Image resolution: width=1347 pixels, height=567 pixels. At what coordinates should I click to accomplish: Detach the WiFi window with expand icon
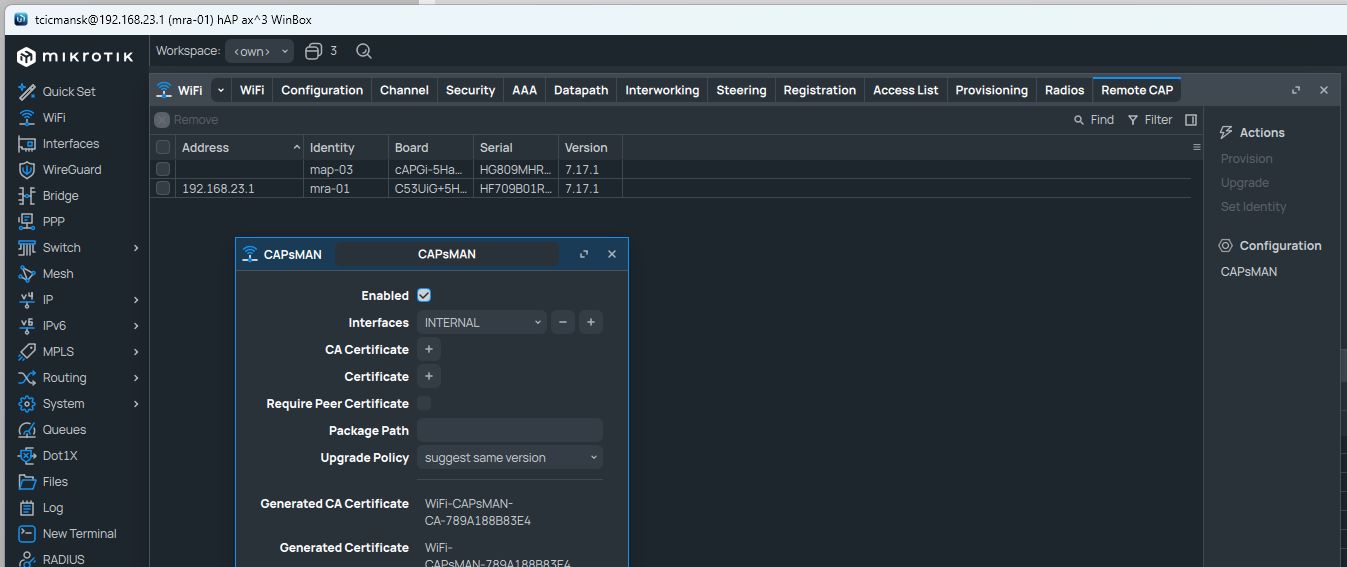[x=1296, y=90]
